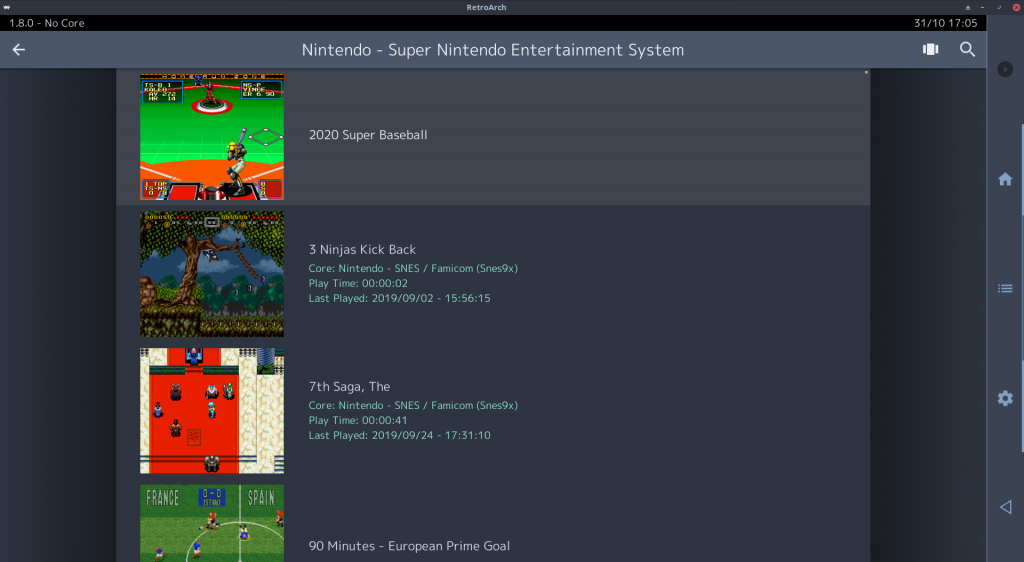Click the 3 Ninjas Kick Back thumbnail
1024x562 pixels.
point(212,273)
